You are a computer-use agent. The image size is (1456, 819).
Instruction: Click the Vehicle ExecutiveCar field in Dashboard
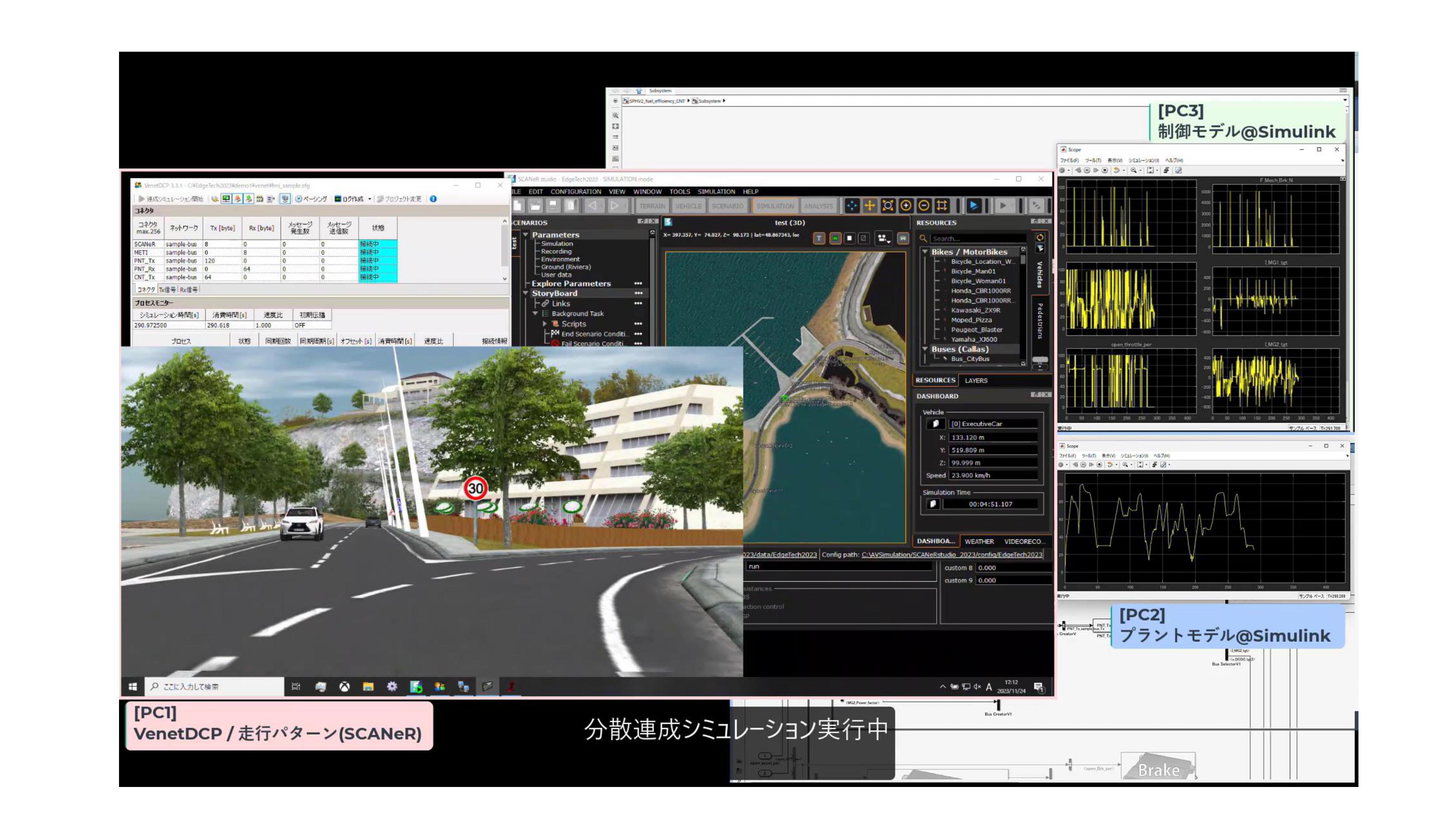point(993,424)
